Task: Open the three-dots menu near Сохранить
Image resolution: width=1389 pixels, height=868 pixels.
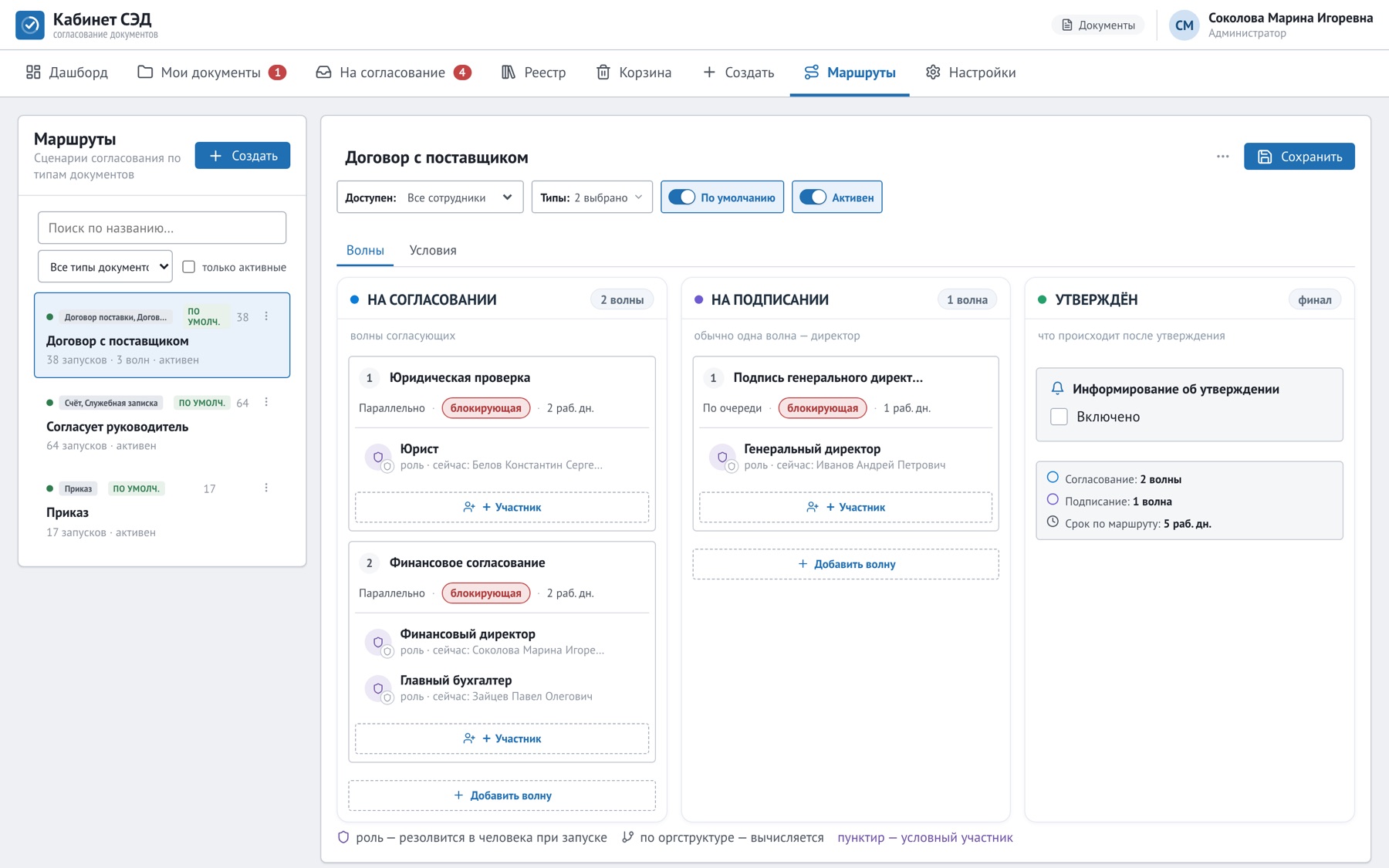Action: [1222, 157]
